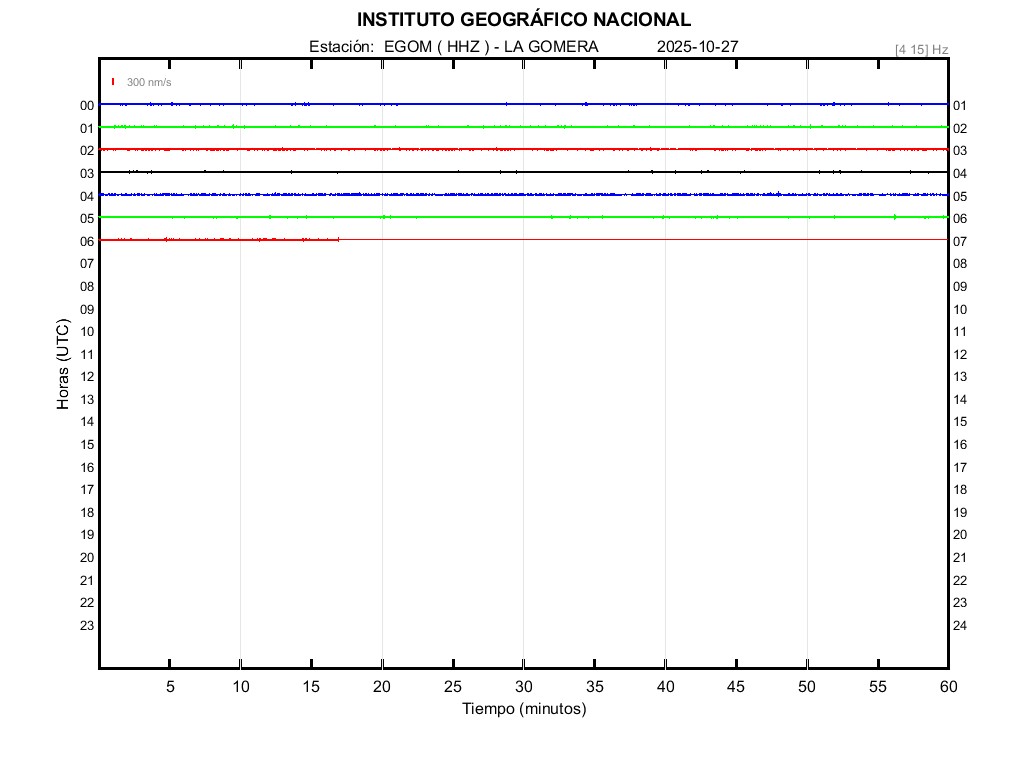The width and height of the screenshot is (1024, 768).
Task: Click the date 2025-10-27 in the header
Action: click(x=698, y=47)
